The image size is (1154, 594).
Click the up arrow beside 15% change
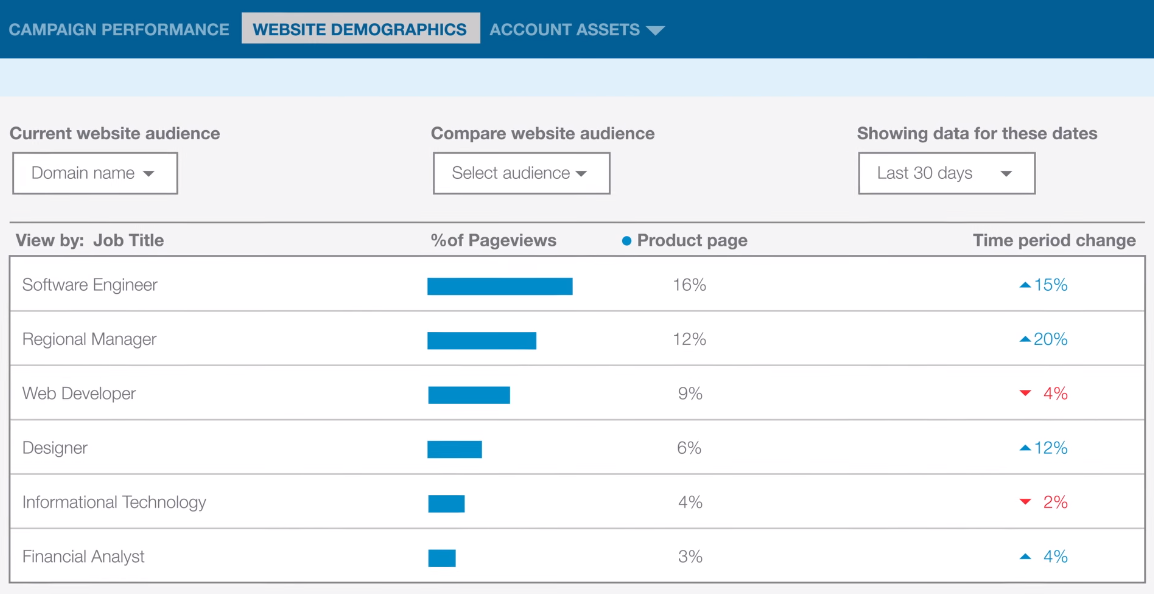1024,286
